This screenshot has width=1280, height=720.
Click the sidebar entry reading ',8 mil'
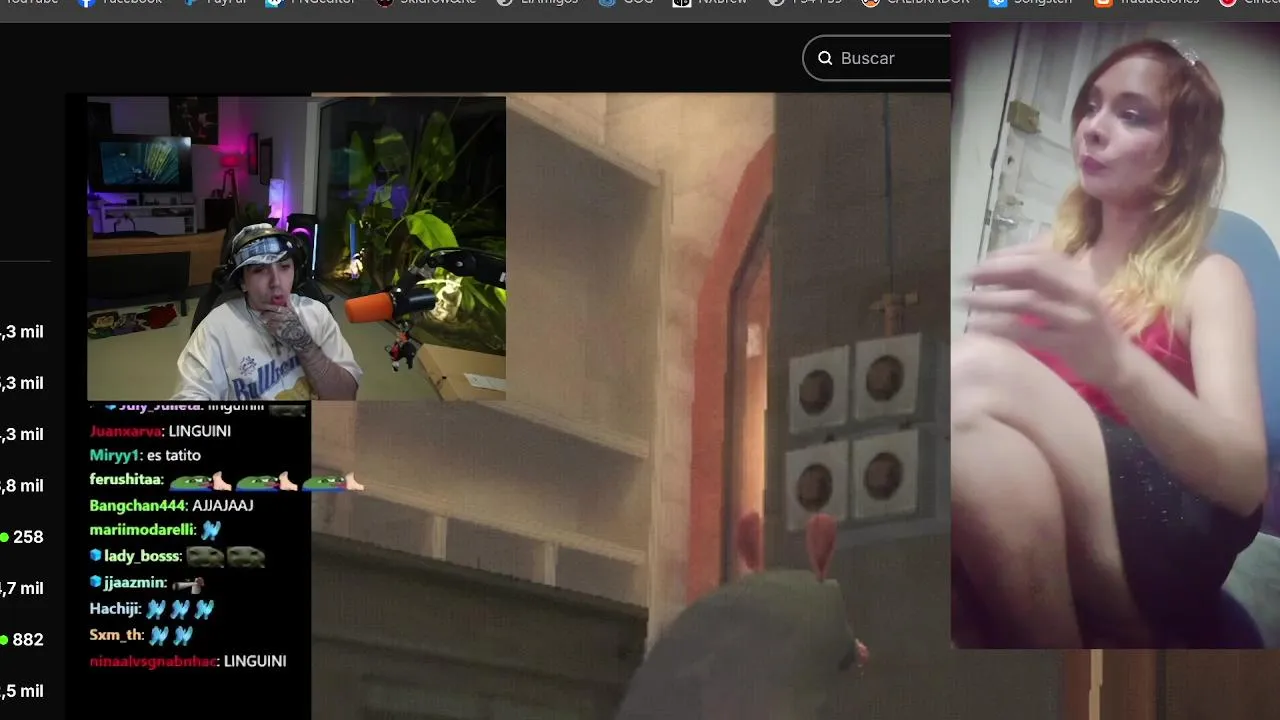[x=22, y=486]
